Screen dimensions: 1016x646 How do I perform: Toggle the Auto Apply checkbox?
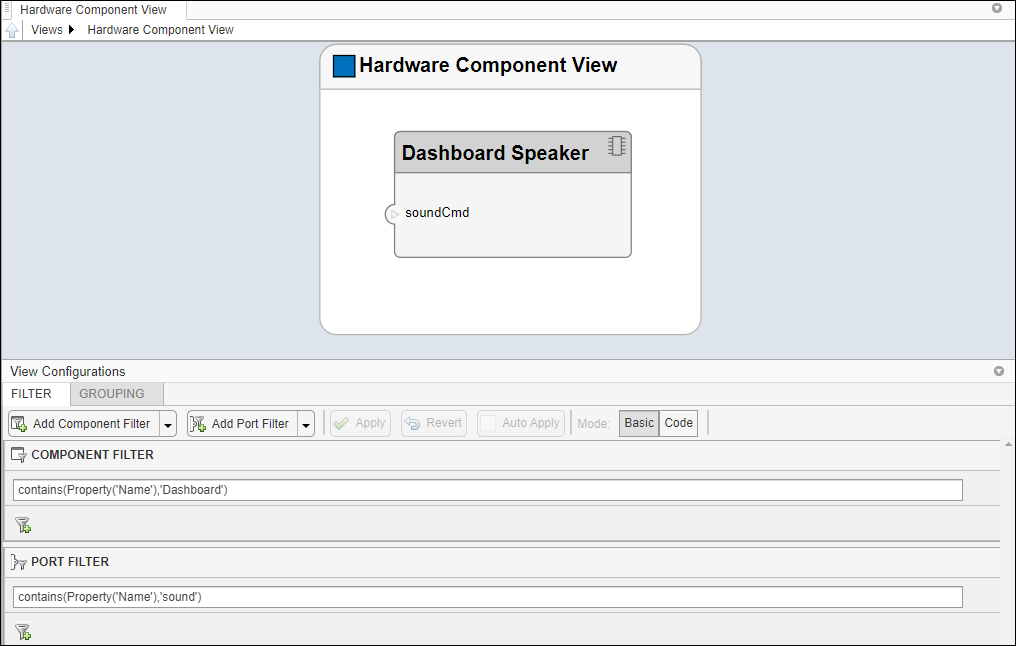pos(488,423)
